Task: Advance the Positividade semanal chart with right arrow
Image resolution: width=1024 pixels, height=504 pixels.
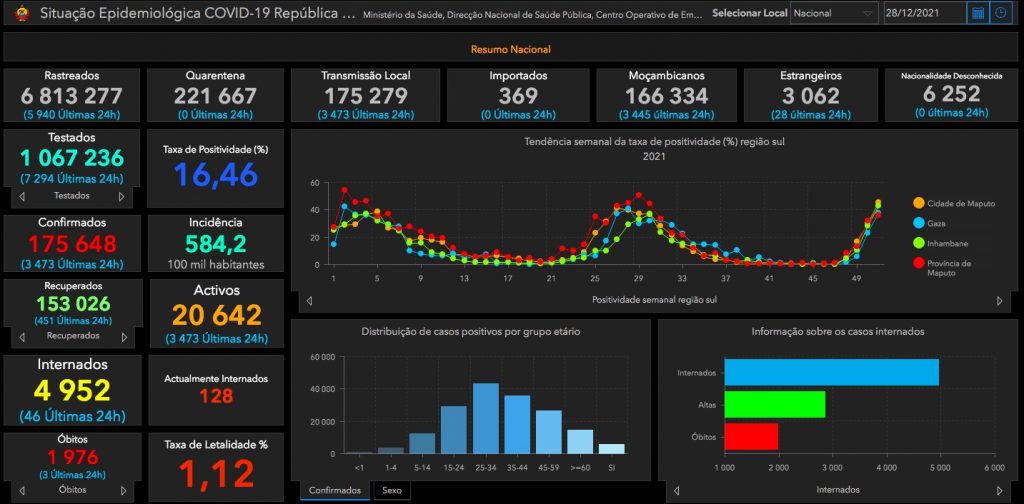Action: 999,300
